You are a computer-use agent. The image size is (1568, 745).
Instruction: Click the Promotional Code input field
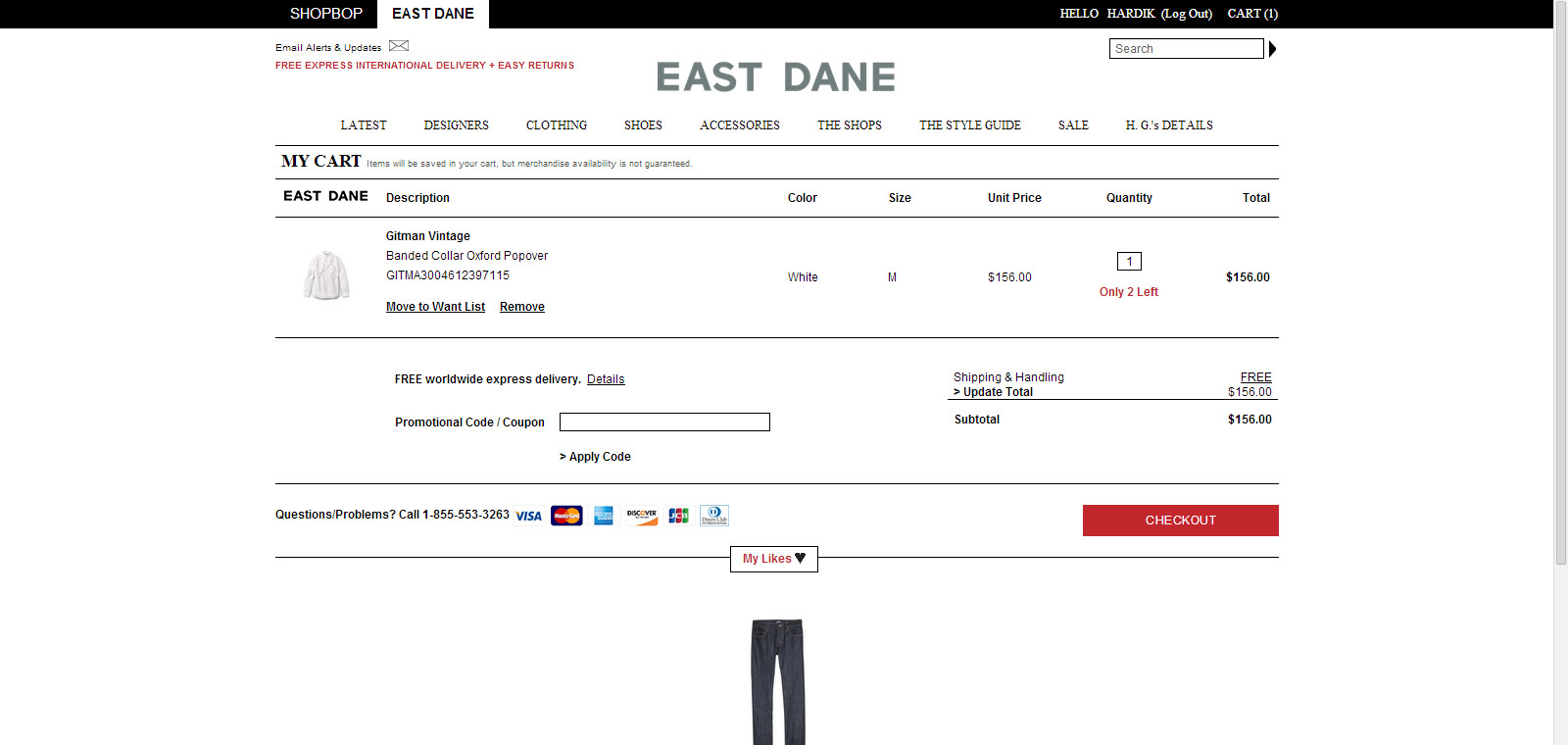(664, 422)
